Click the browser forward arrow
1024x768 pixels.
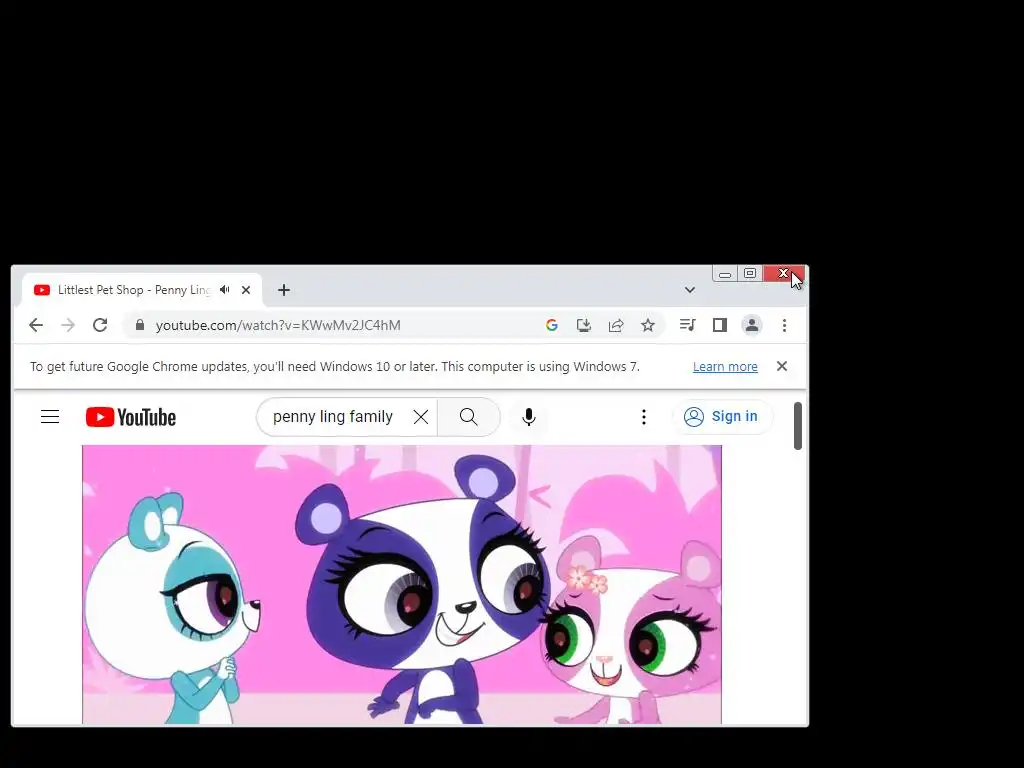click(x=68, y=325)
